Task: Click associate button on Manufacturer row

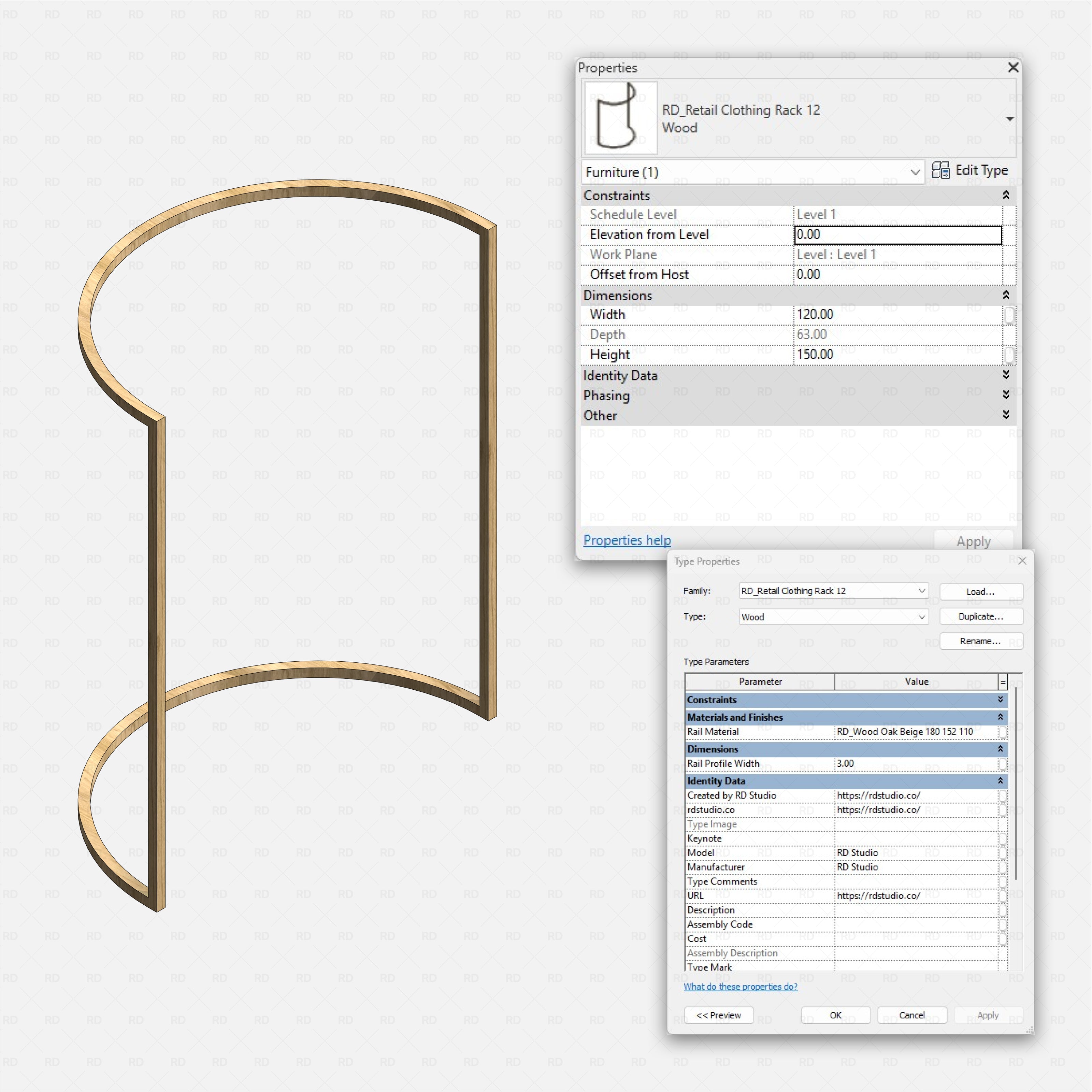Action: click(x=1003, y=867)
